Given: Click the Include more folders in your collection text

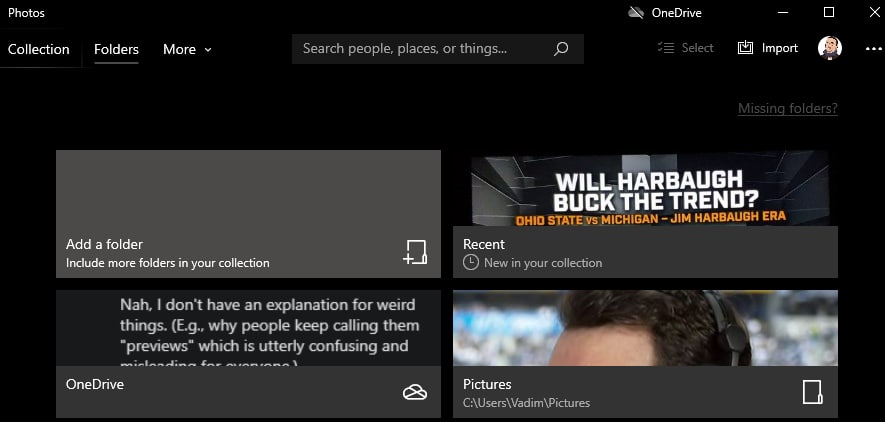Looking at the screenshot, I should [x=168, y=263].
